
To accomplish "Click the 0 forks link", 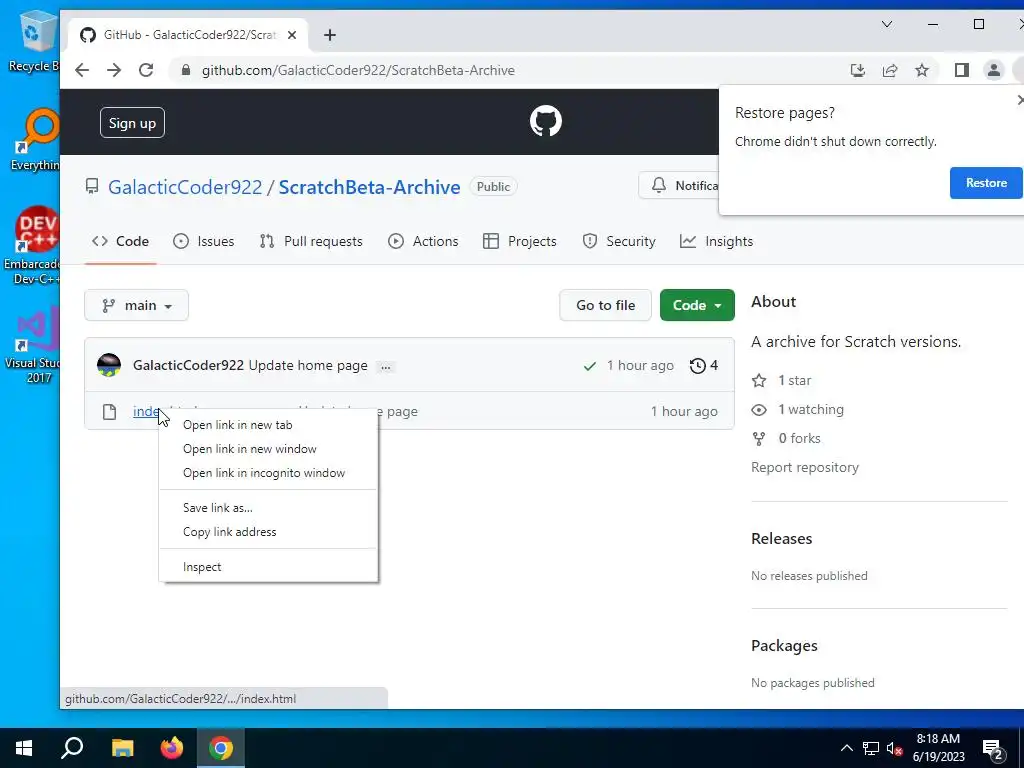I will (786, 439).
